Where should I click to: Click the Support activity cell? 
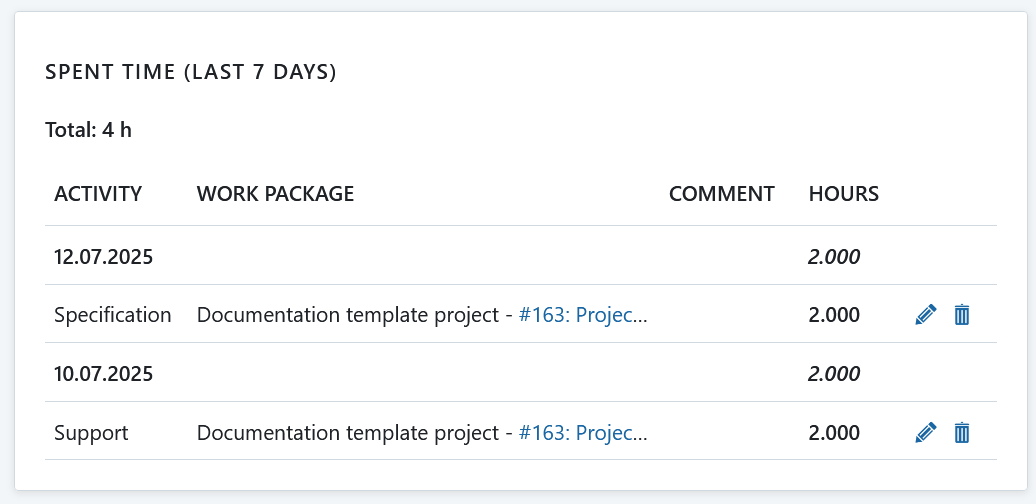[91, 433]
